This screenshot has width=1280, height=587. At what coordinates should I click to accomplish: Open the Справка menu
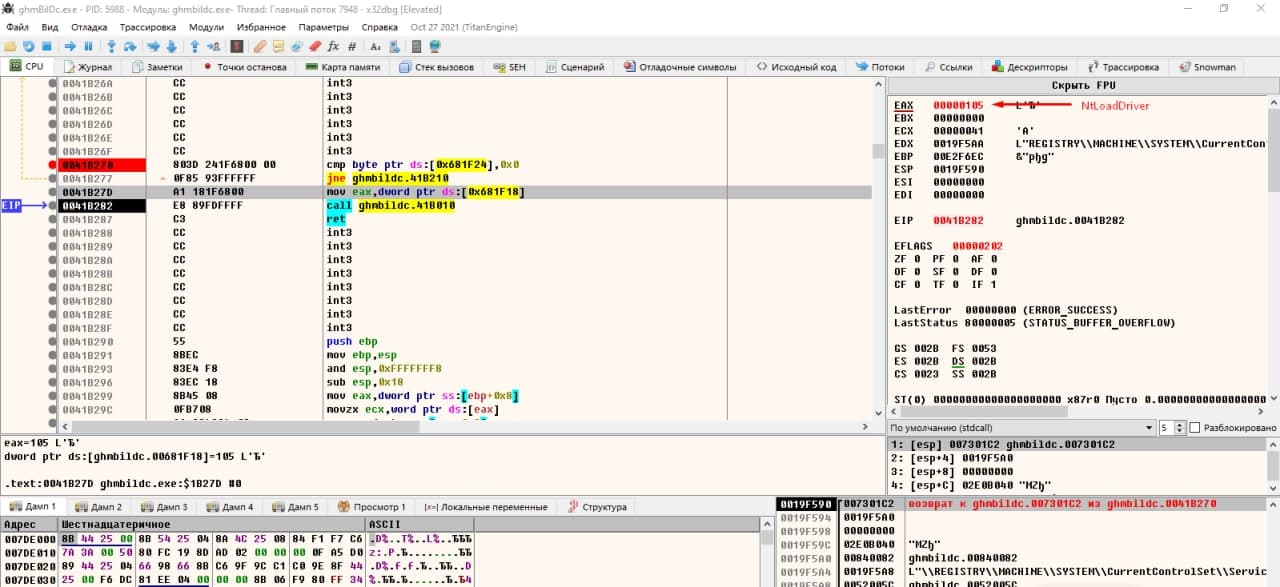[x=379, y=27]
